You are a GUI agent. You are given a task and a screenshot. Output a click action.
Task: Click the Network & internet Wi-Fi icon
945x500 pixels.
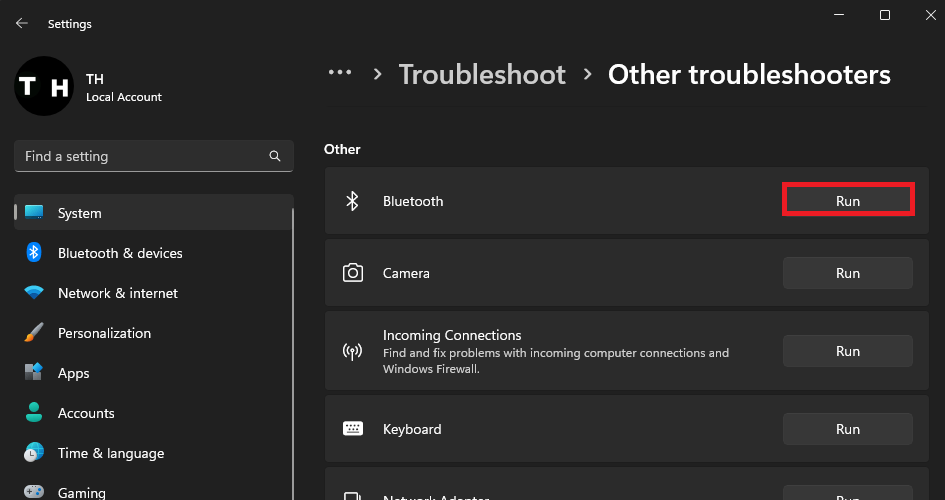(x=34, y=293)
